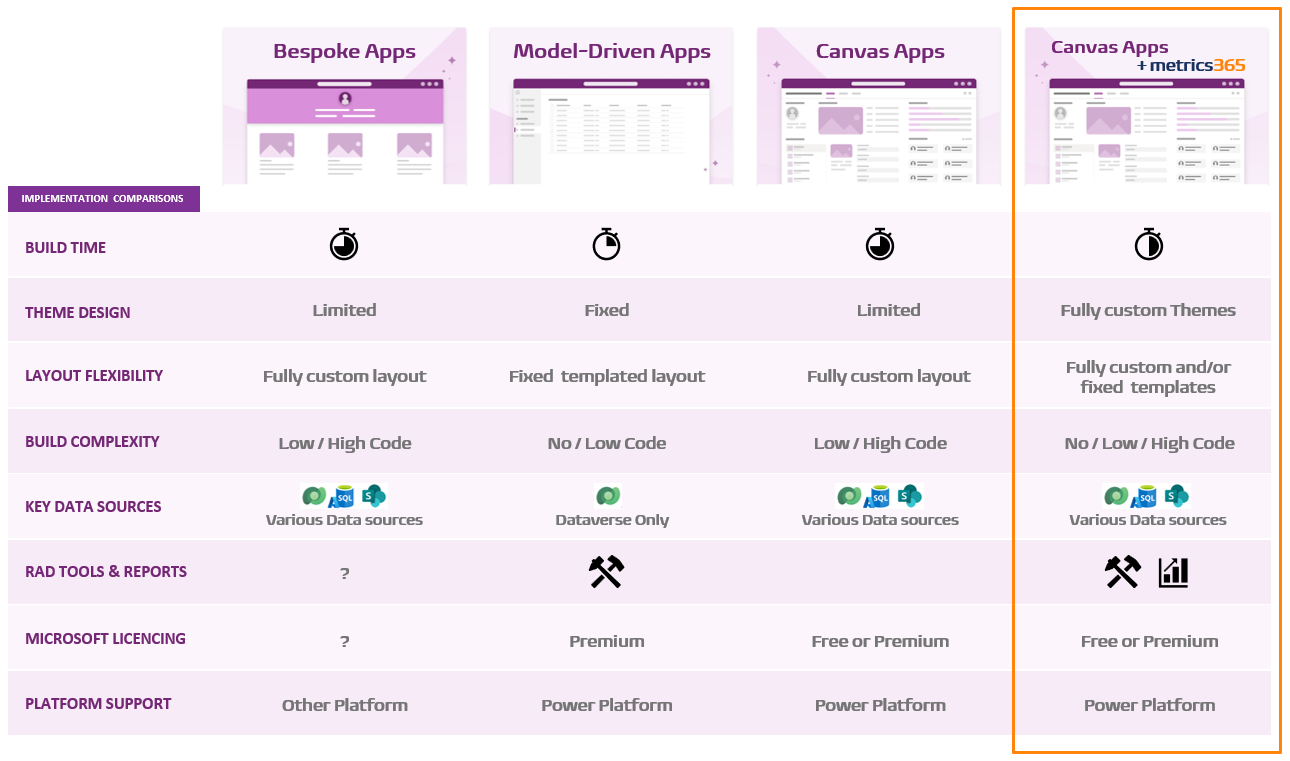
Task: Click the metrics365 logo
Action: click(1191, 65)
